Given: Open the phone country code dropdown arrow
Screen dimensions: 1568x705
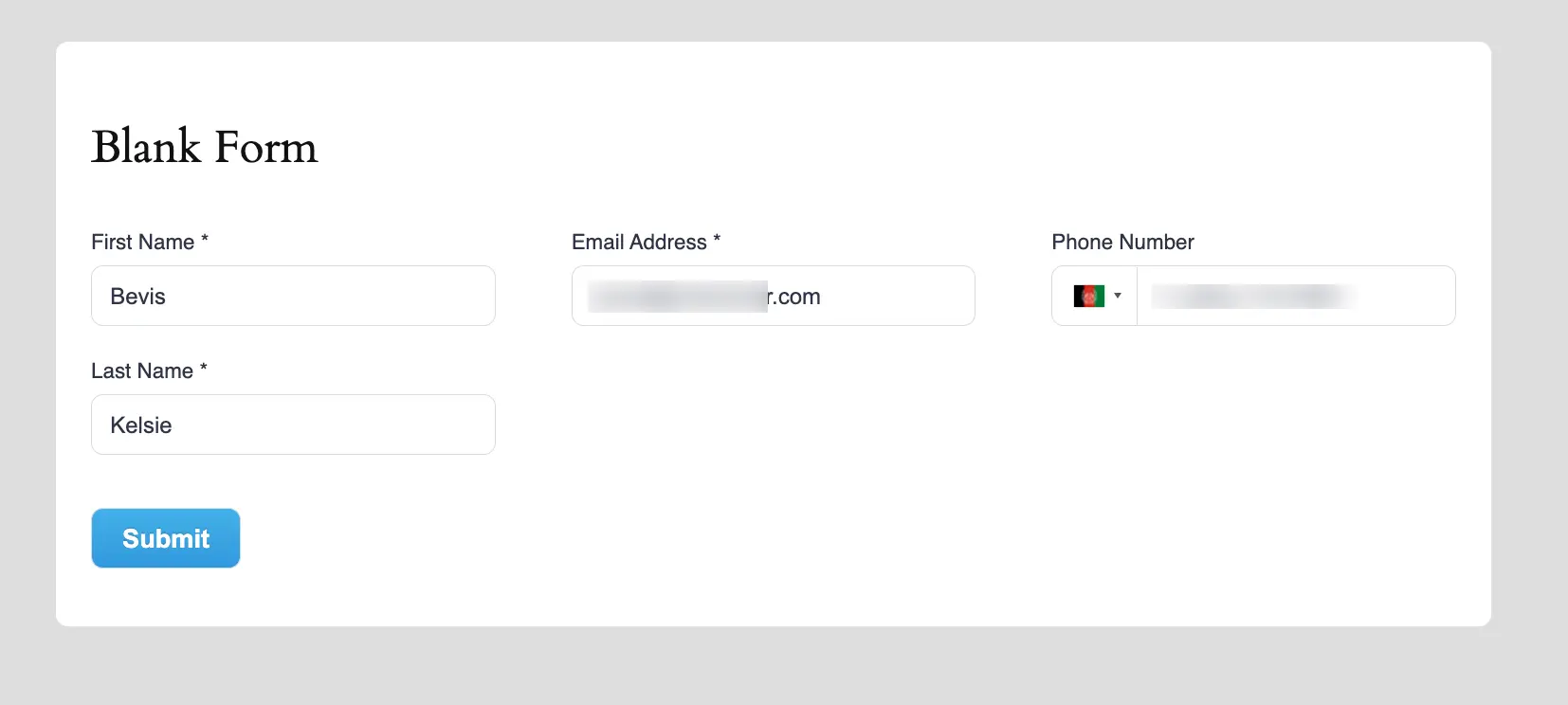Looking at the screenshot, I should click(x=1118, y=296).
